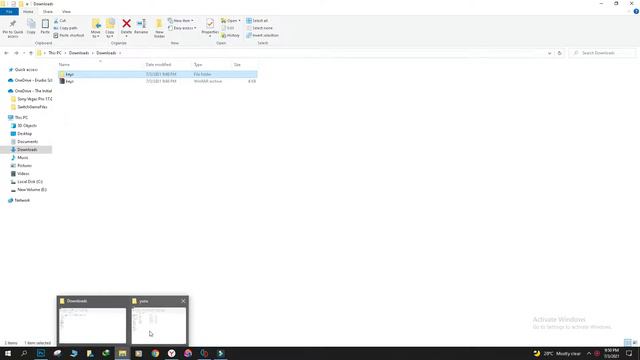The height and width of the screenshot is (360, 640).
Task: Click the red Delete icon
Action: pos(127,24)
